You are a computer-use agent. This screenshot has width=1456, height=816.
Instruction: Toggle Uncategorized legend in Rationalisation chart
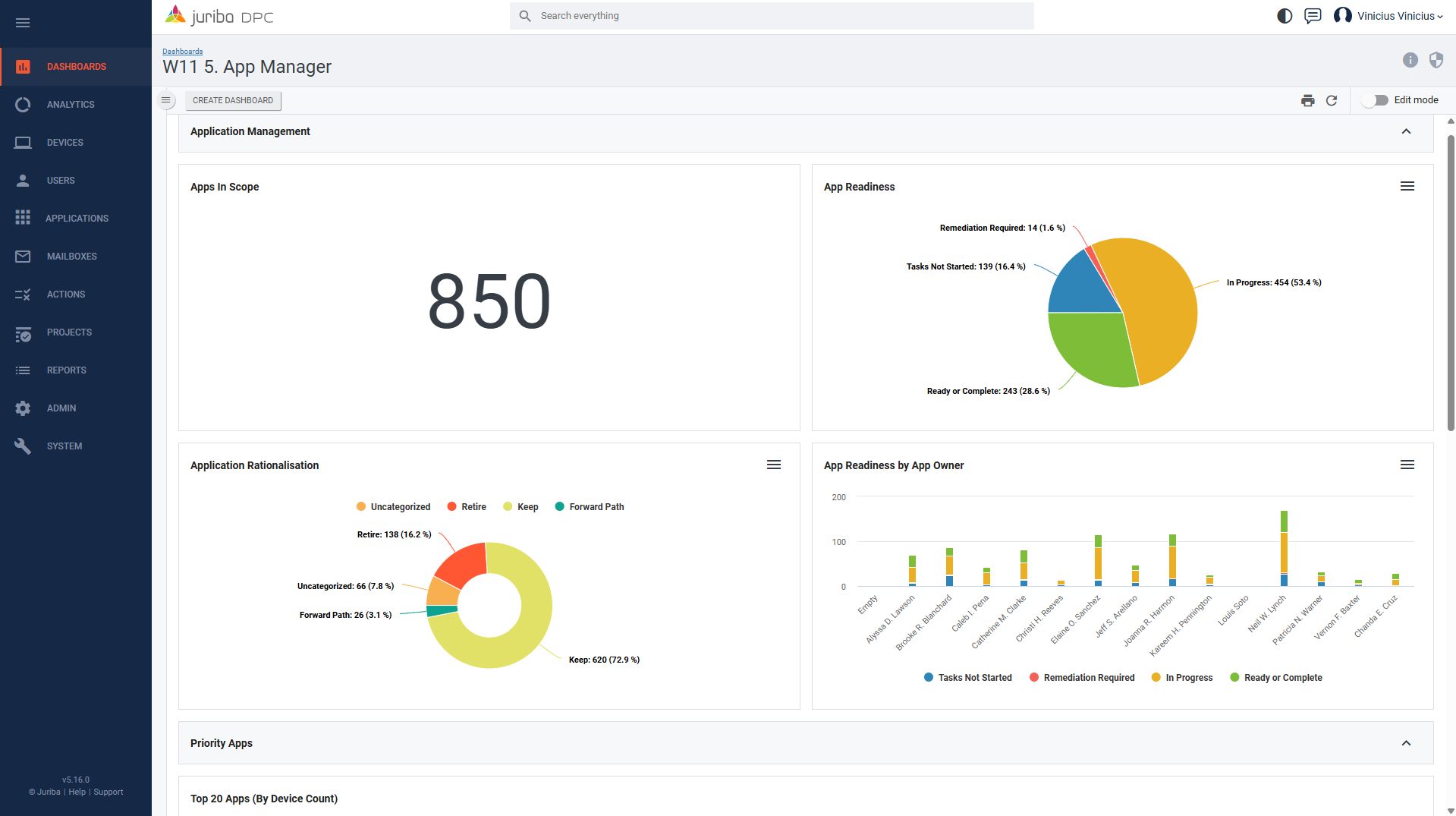(393, 507)
